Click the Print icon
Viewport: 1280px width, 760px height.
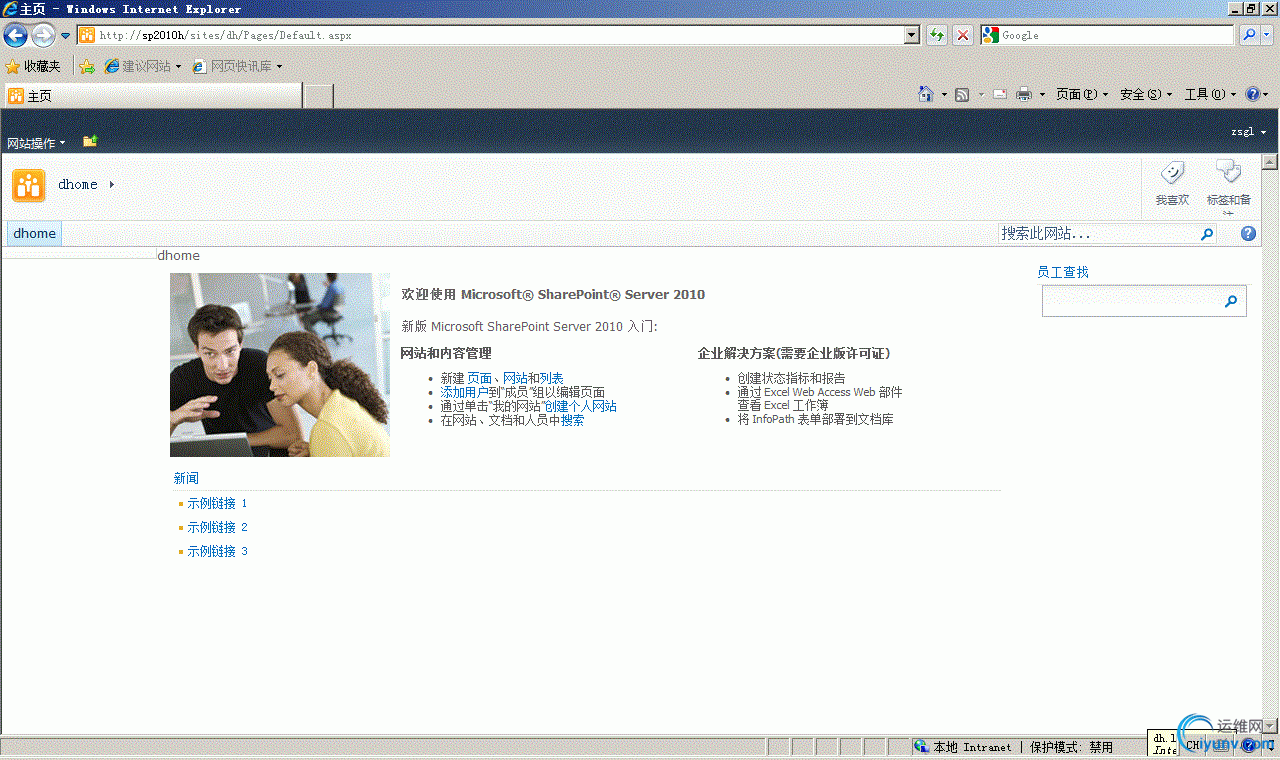[1024, 94]
